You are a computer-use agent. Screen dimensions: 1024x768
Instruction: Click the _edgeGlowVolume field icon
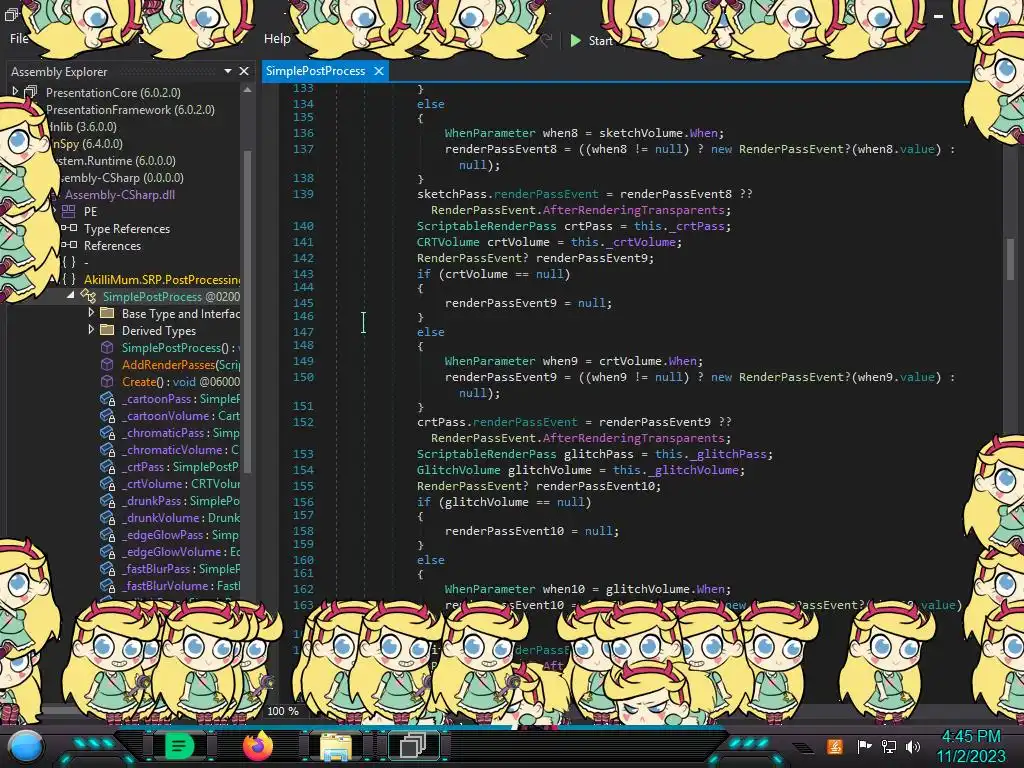(x=108, y=551)
